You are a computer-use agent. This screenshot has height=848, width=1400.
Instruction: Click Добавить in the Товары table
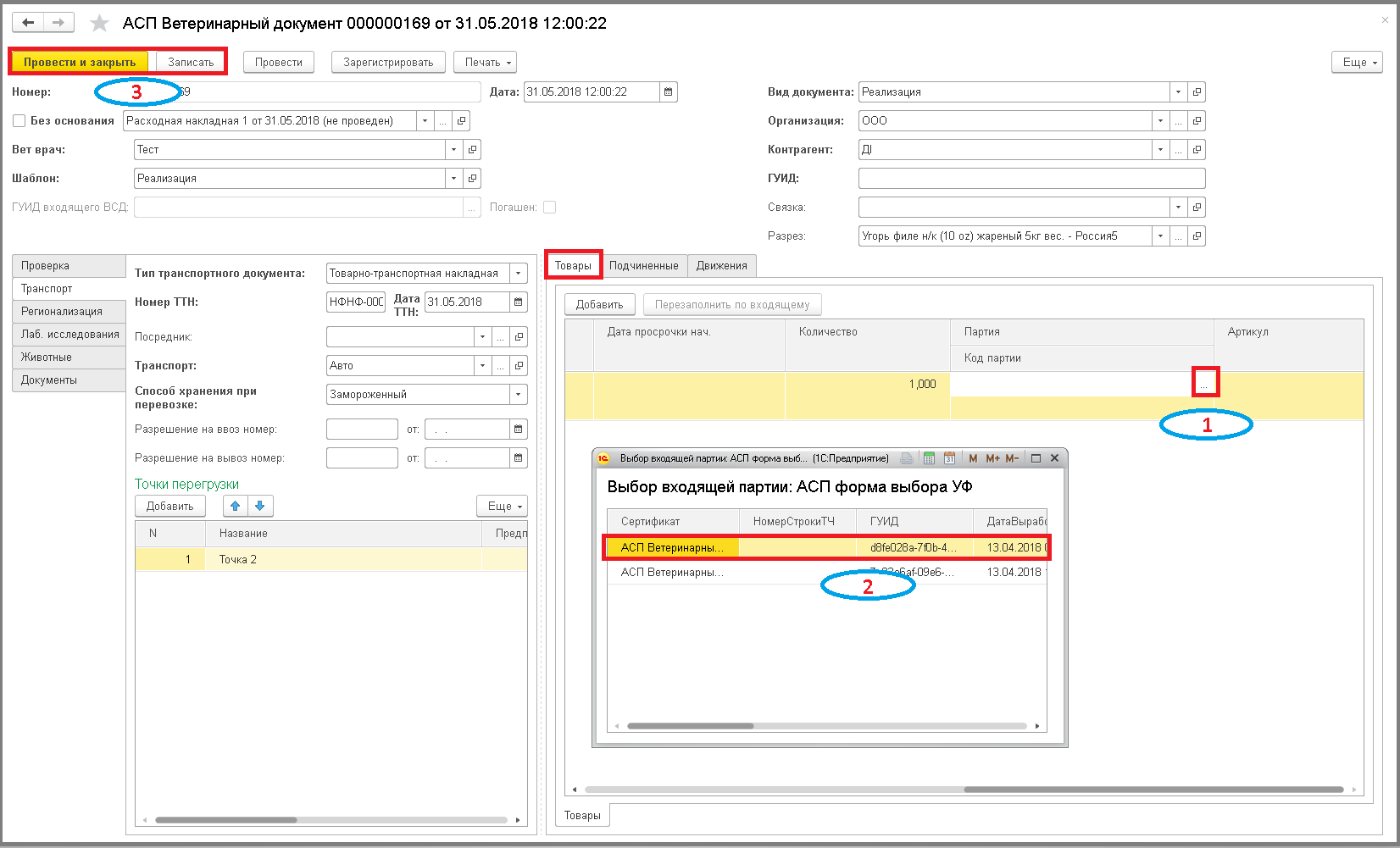[x=600, y=304]
